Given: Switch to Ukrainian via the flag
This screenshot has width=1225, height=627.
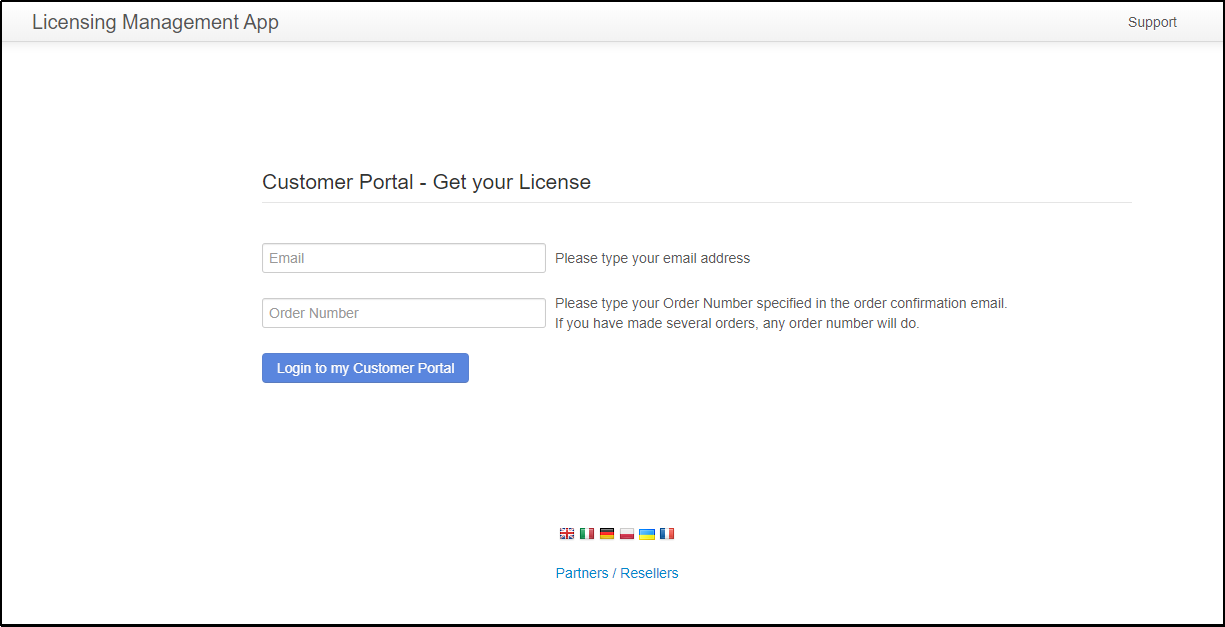Looking at the screenshot, I should pos(647,534).
